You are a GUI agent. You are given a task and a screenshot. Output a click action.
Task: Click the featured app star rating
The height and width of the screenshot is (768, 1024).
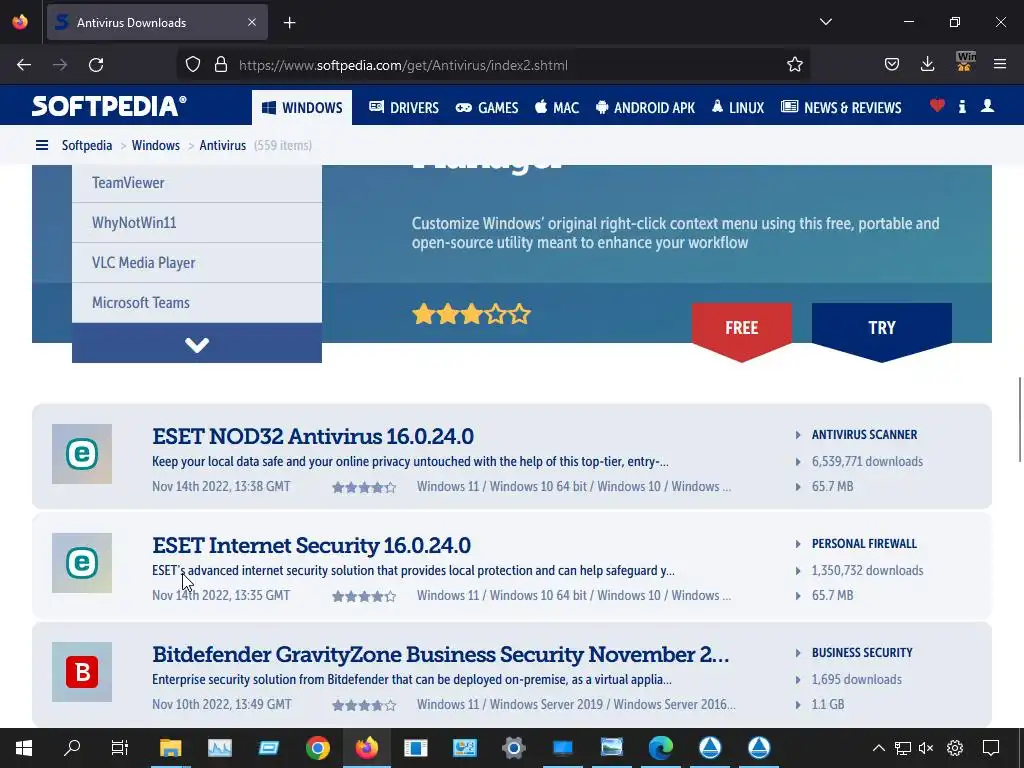click(472, 314)
